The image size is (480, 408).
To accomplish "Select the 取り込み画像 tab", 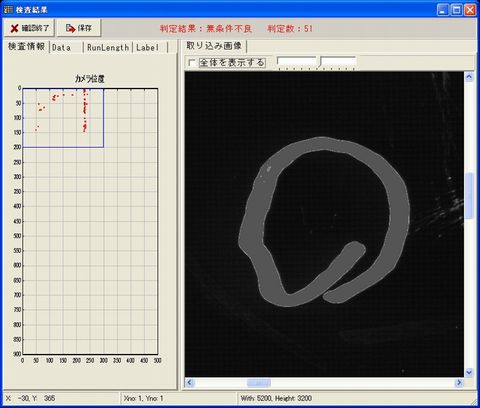I will coord(214,46).
